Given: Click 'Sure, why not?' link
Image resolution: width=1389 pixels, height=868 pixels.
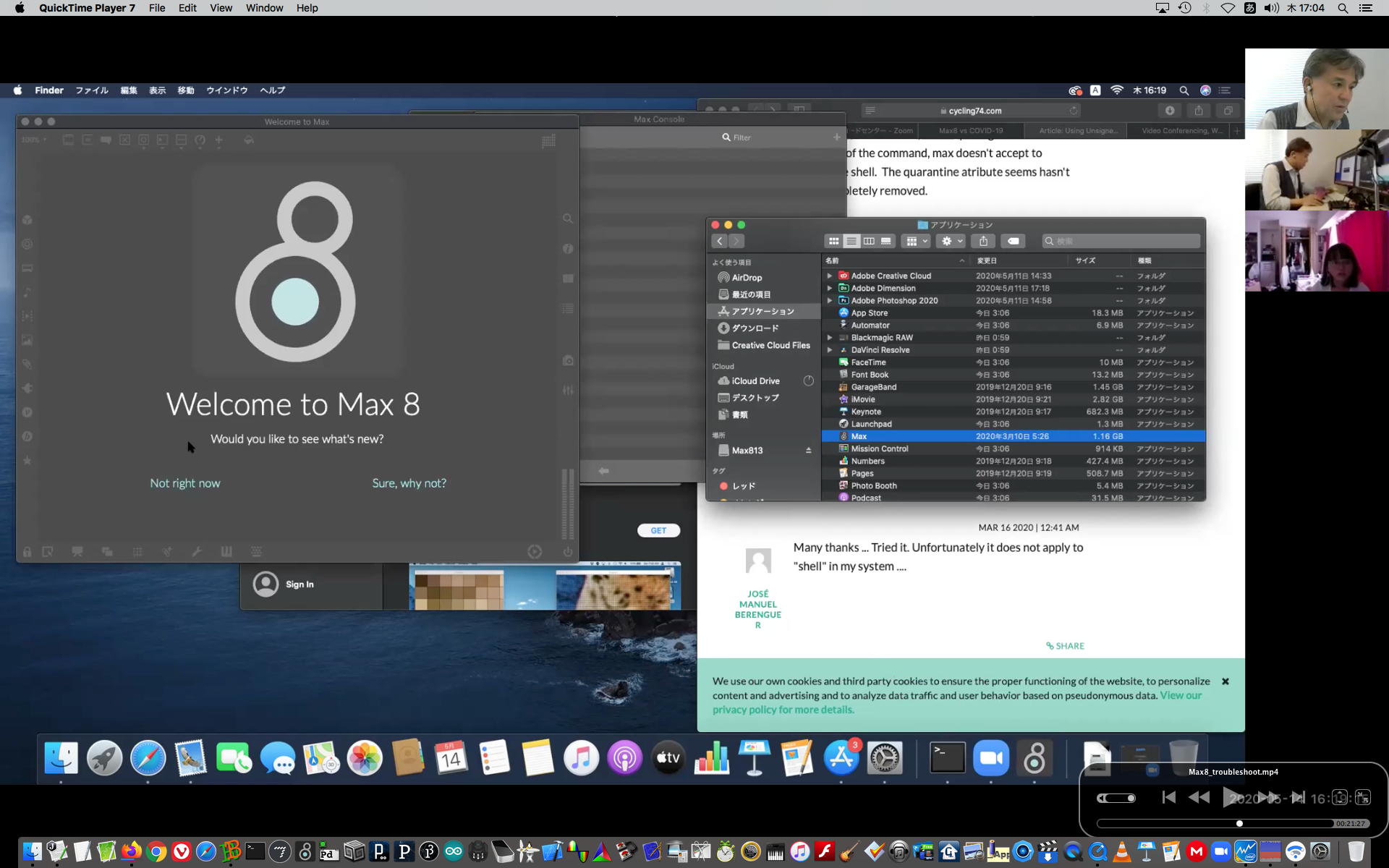Looking at the screenshot, I should [x=409, y=483].
